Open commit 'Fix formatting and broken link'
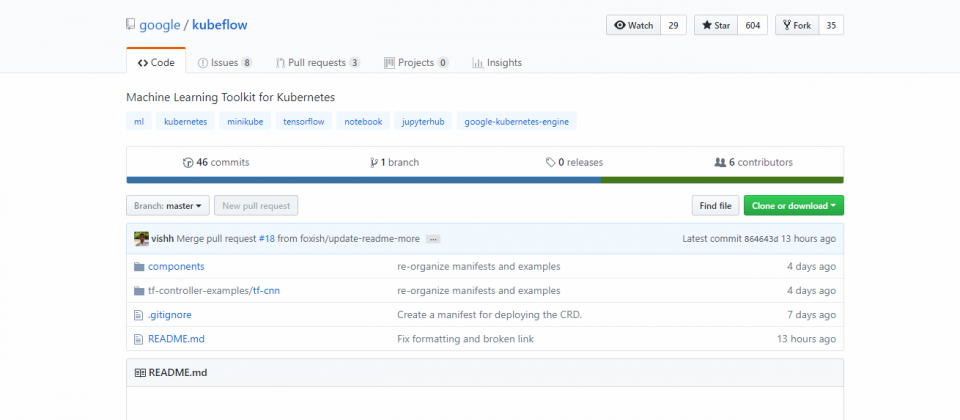Screen dimensions: 960x420 coord(465,339)
